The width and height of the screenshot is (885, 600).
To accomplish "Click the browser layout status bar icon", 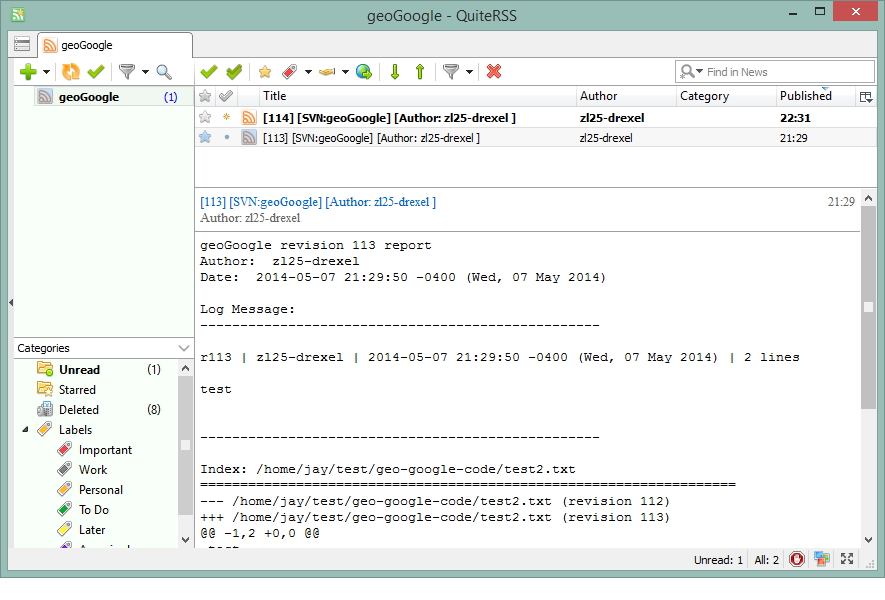I will [x=822, y=559].
